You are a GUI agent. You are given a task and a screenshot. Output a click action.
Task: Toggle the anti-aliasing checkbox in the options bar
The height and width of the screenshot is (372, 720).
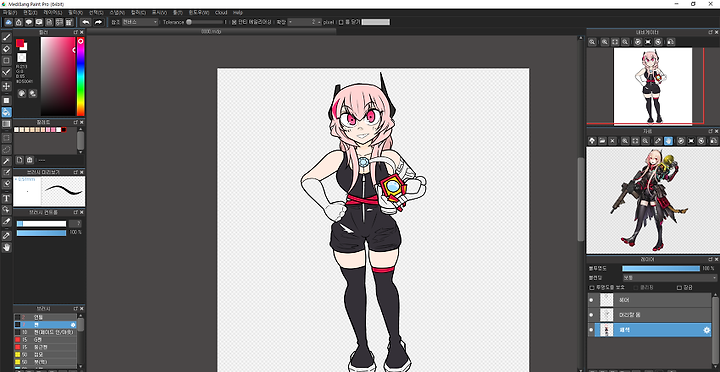233,22
